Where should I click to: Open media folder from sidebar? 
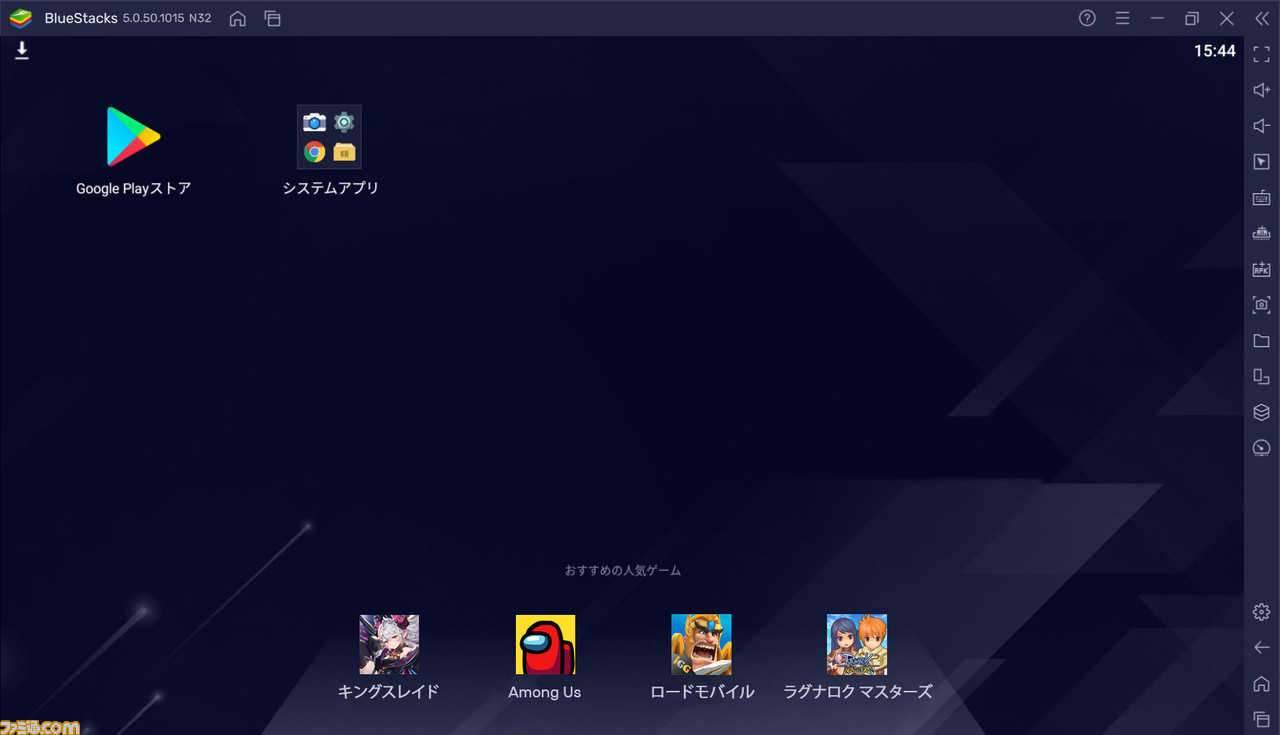(x=1261, y=341)
